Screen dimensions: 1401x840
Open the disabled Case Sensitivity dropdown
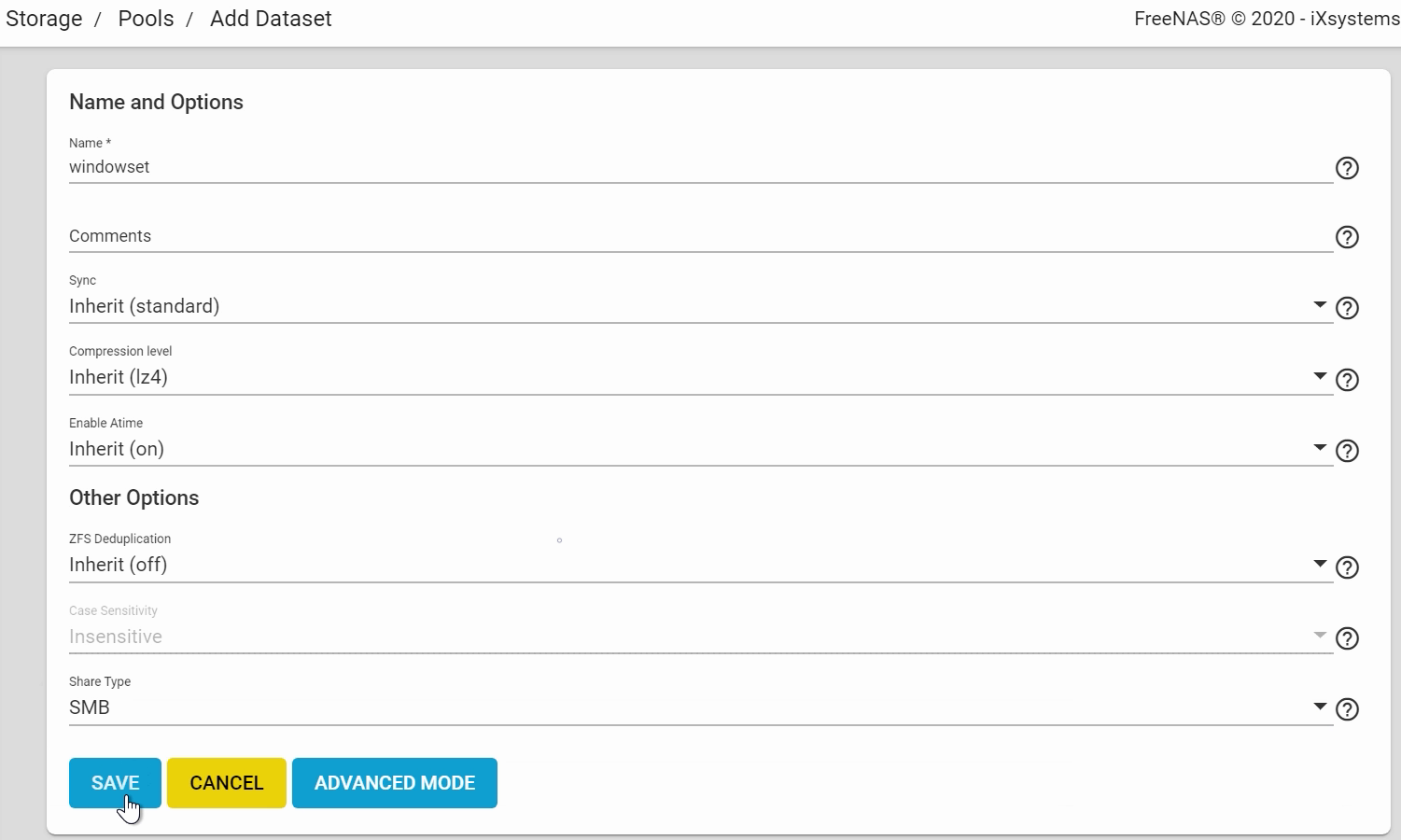click(x=700, y=637)
